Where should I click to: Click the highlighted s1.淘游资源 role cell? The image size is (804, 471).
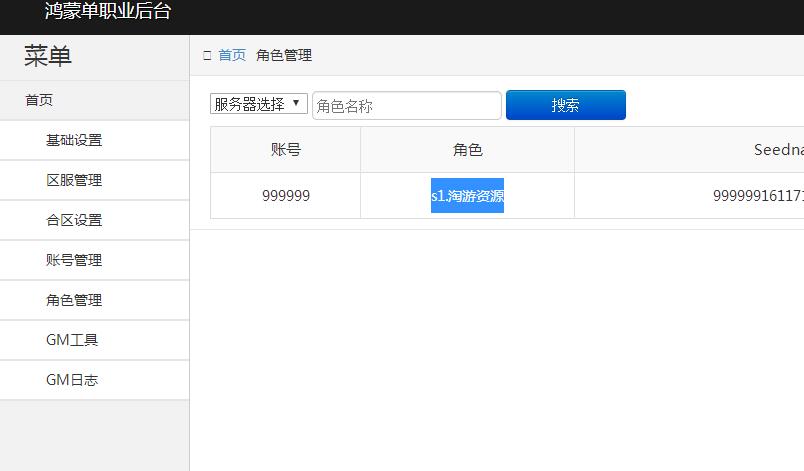pyautogui.click(x=467, y=196)
